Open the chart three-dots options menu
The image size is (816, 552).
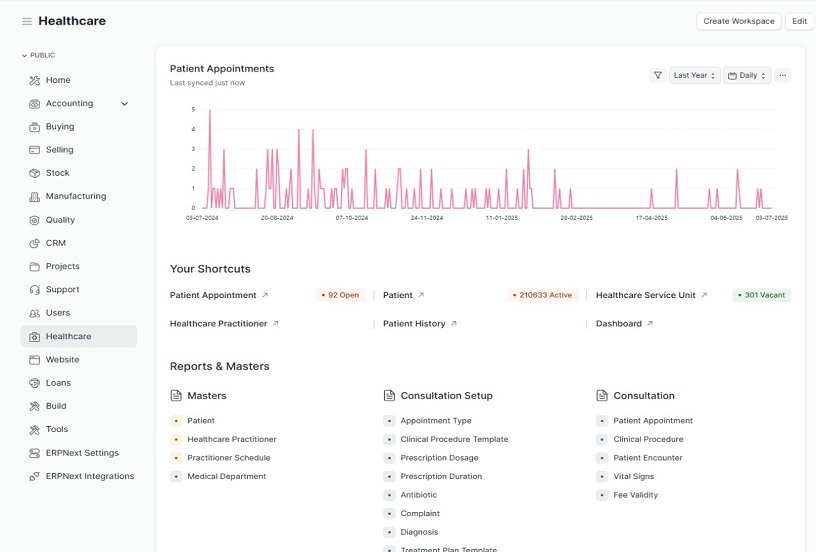[x=782, y=75]
